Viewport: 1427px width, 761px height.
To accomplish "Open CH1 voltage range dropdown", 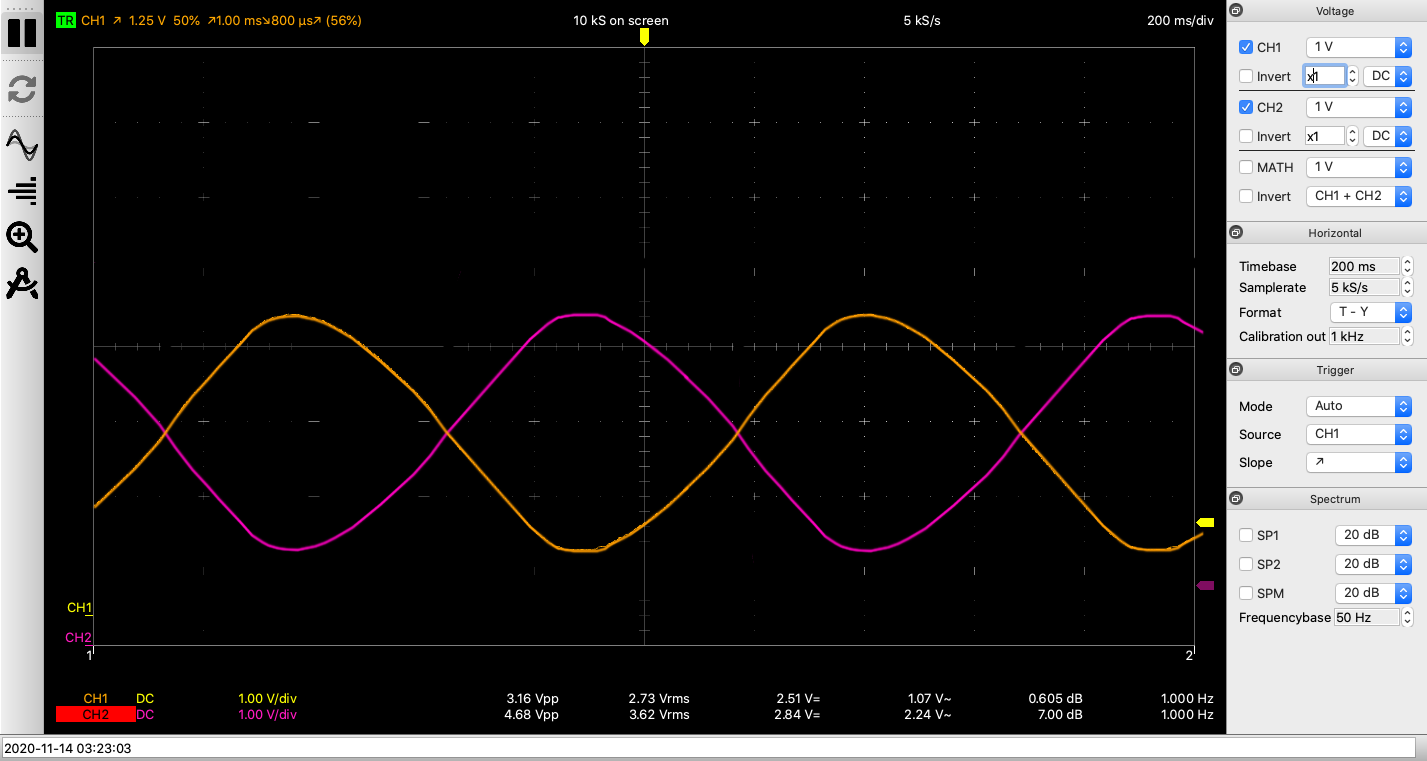I will pos(1359,47).
